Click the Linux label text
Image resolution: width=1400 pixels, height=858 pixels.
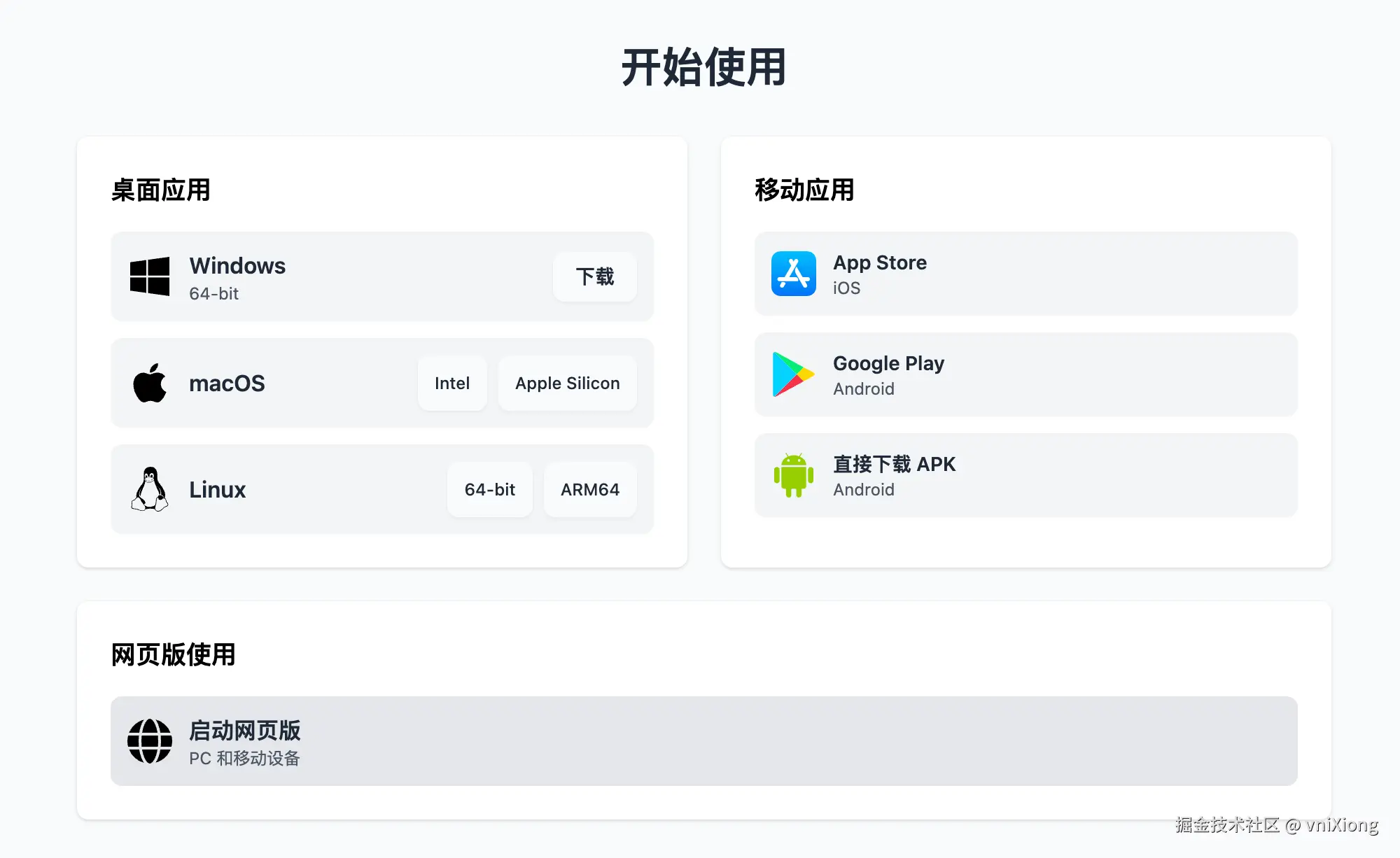click(217, 490)
